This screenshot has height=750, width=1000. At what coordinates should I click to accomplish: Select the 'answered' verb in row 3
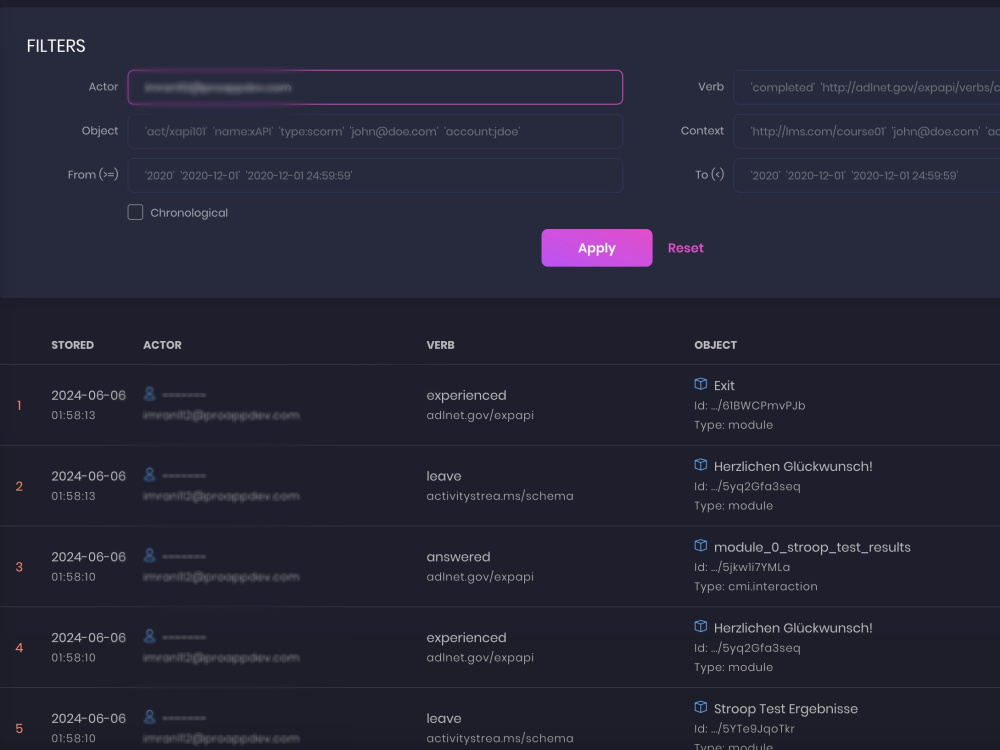459,557
